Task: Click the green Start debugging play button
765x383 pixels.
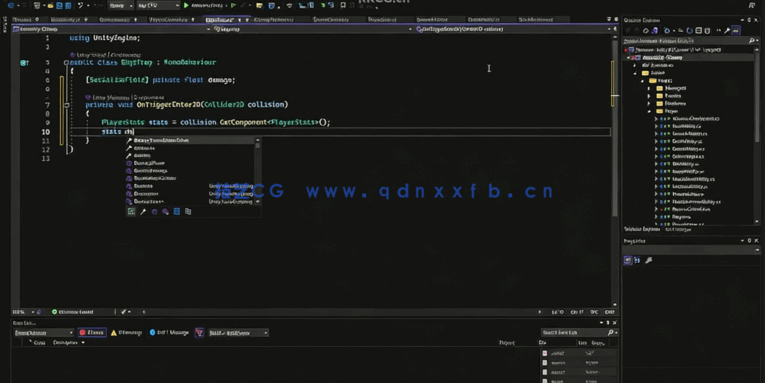Action: [x=186, y=6]
